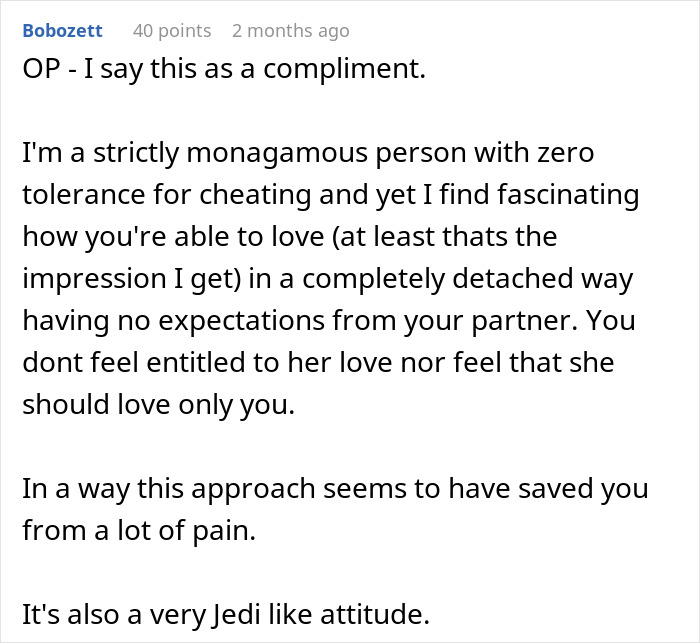Click the word "saved" in the comment

click(560, 490)
